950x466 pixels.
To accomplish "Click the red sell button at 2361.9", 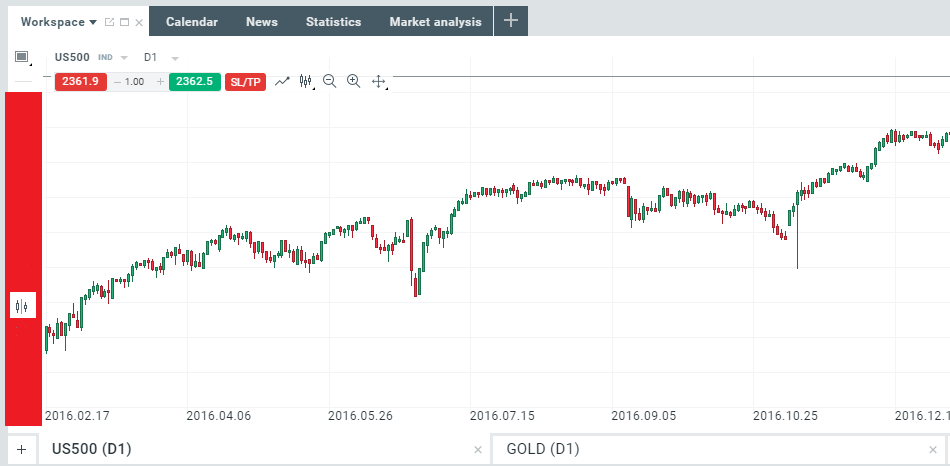I will 80,81.
